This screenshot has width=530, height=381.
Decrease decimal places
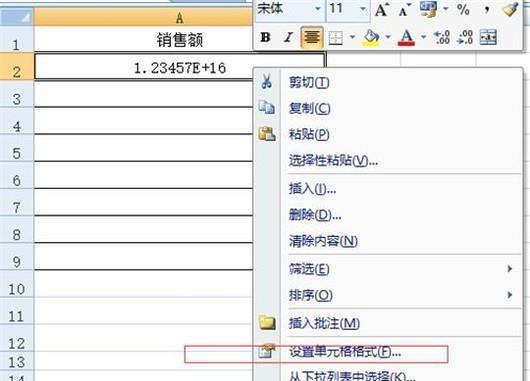[x=465, y=37]
